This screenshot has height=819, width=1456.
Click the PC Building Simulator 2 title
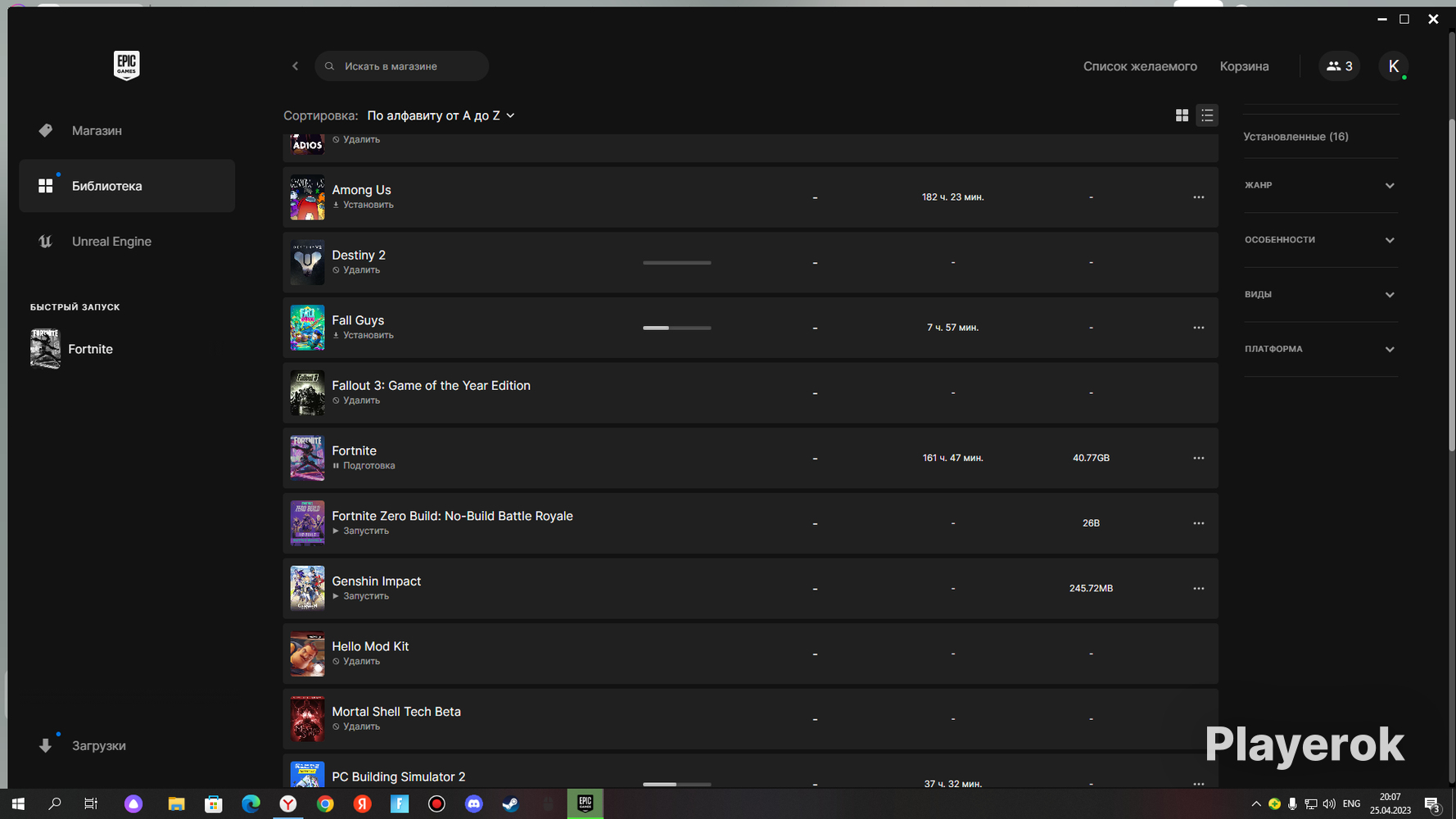[x=399, y=776]
